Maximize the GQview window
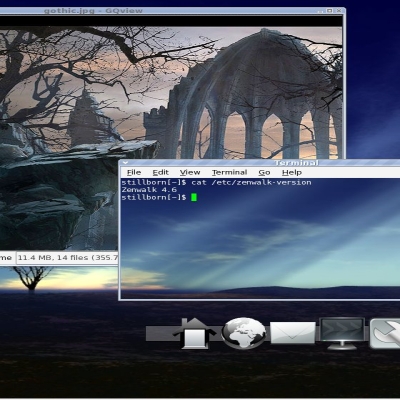400x400 pixels. coord(330,11)
